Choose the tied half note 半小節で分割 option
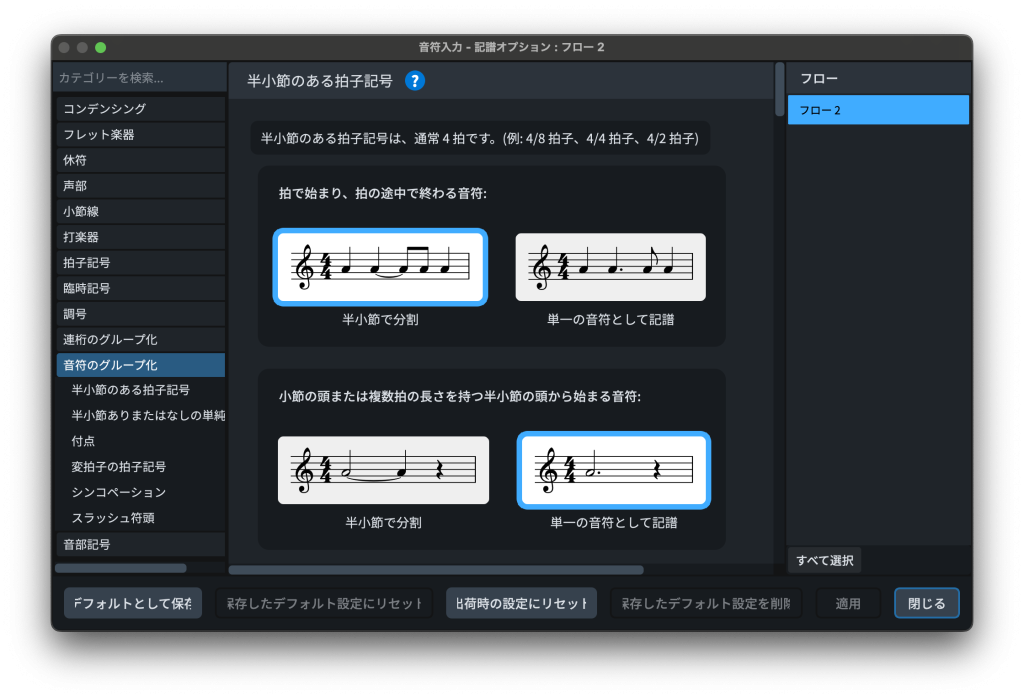 pyautogui.click(x=383, y=470)
